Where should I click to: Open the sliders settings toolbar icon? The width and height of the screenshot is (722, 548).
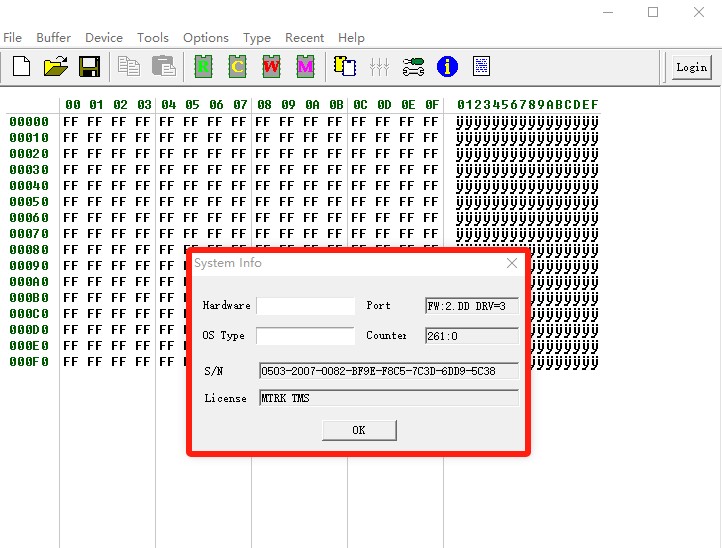[x=379, y=67]
